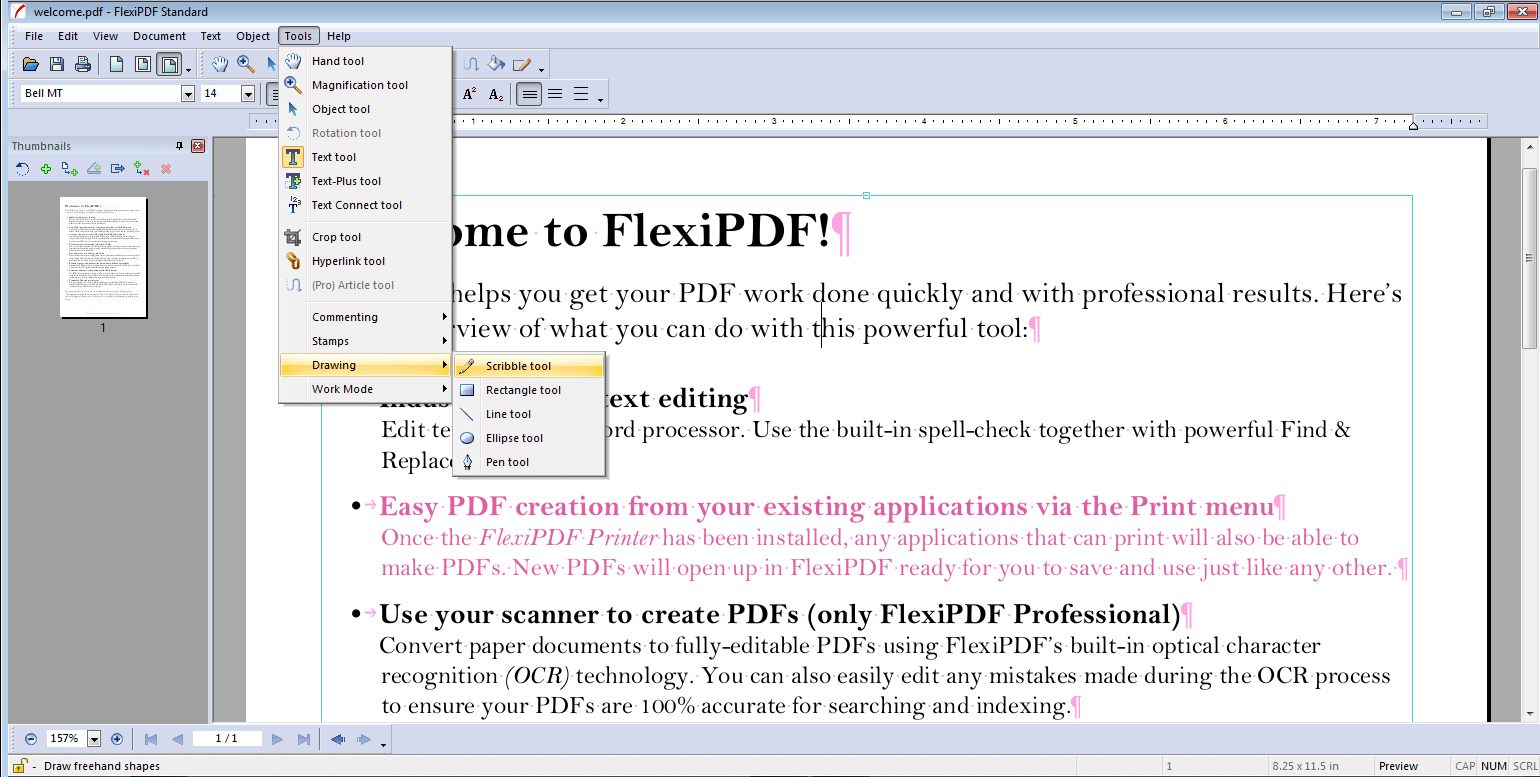Open the font size 14 dropdown
1540x777 pixels.
point(248,94)
